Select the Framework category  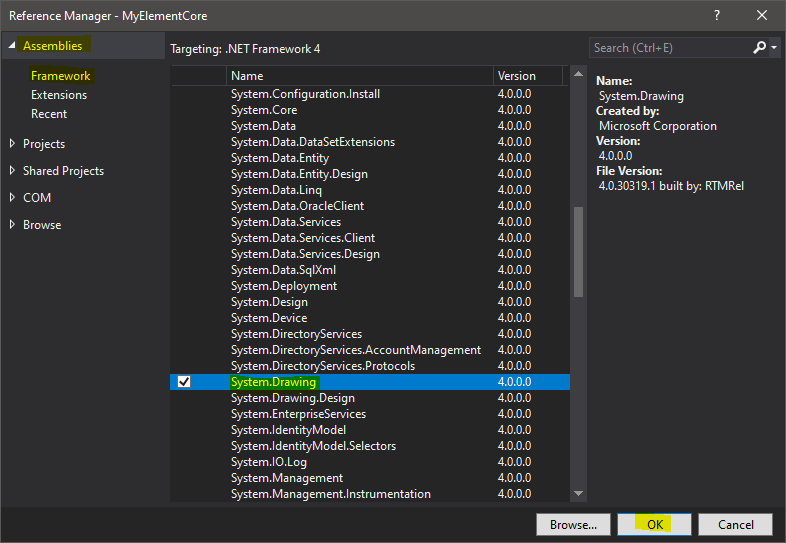(x=60, y=76)
